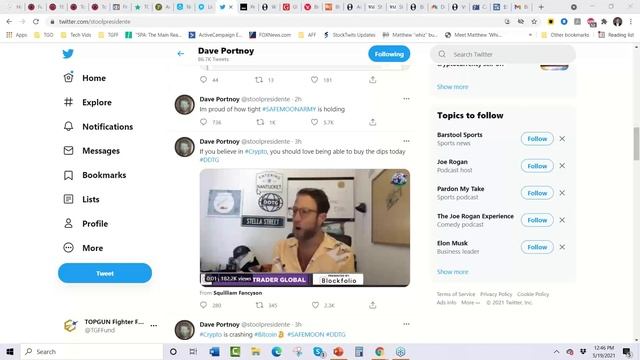
Task: Open the Squilliam Fancyson source link
Action: [238, 293]
